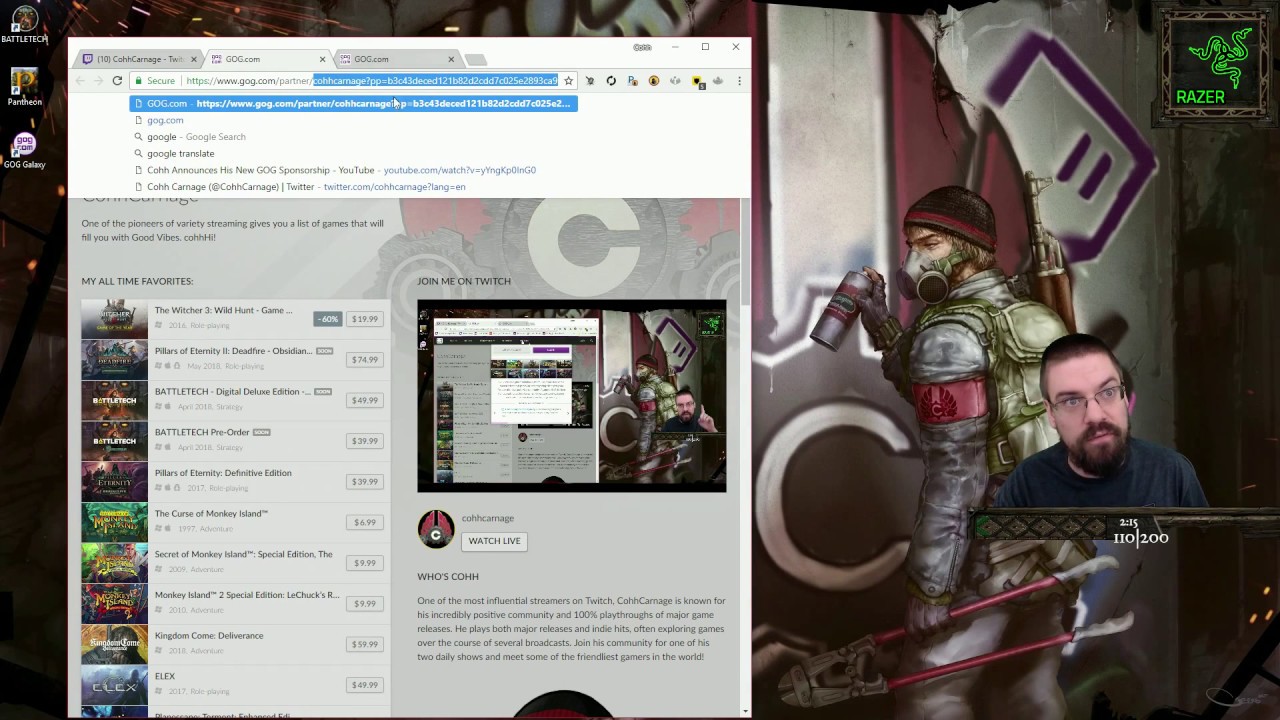The height and width of the screenshot is (720, 1280).
Task: Click the yellow badge extension icon
Action: coord(698,82)
